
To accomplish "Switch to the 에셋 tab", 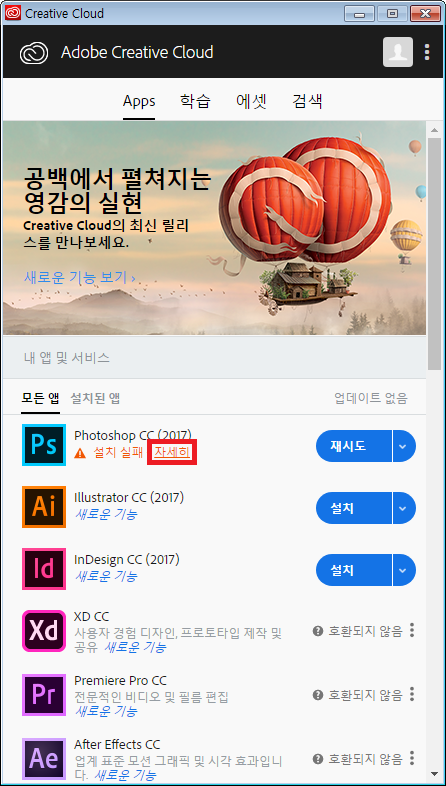I will 251,102.
